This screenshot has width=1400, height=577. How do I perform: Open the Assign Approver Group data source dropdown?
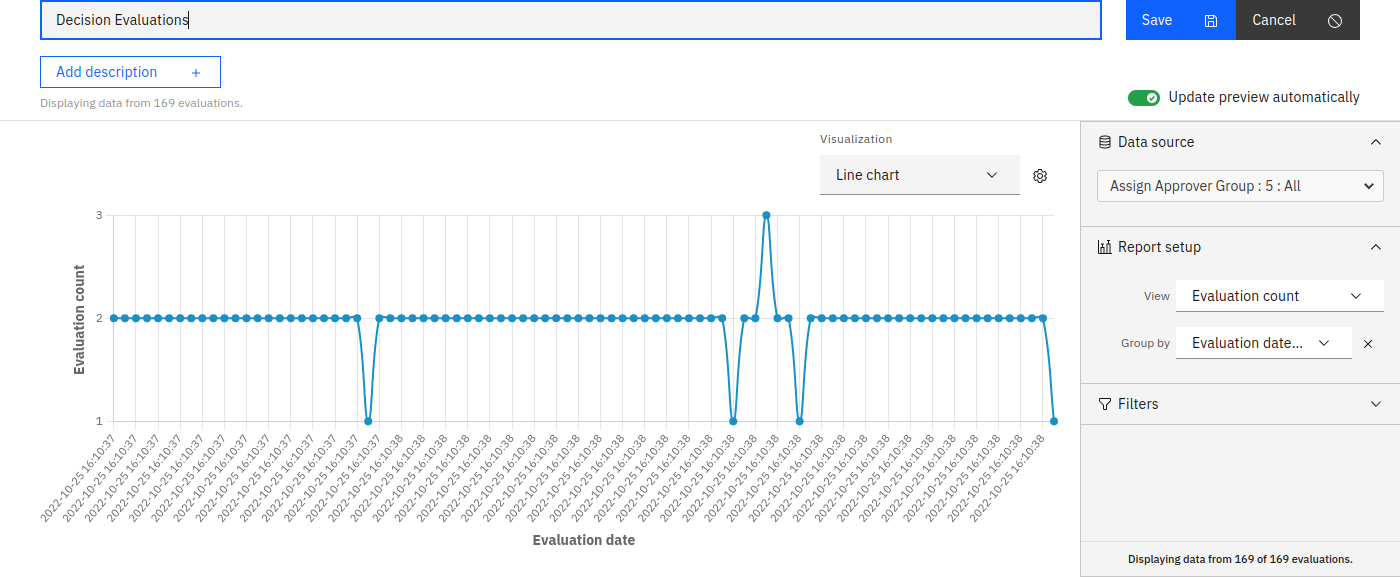point(1239,185)
